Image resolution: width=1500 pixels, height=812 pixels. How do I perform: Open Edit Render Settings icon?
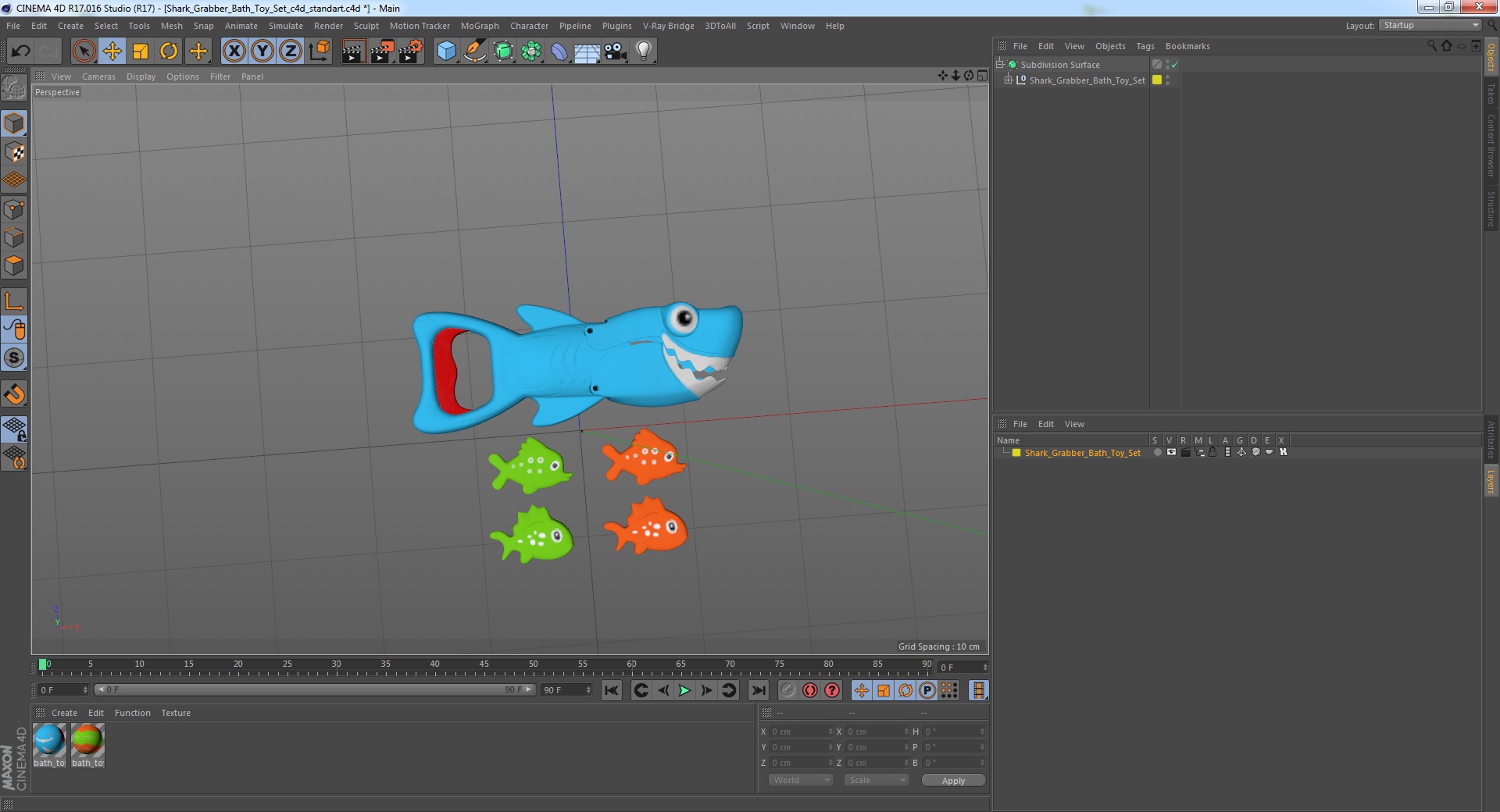coord(411,52)
